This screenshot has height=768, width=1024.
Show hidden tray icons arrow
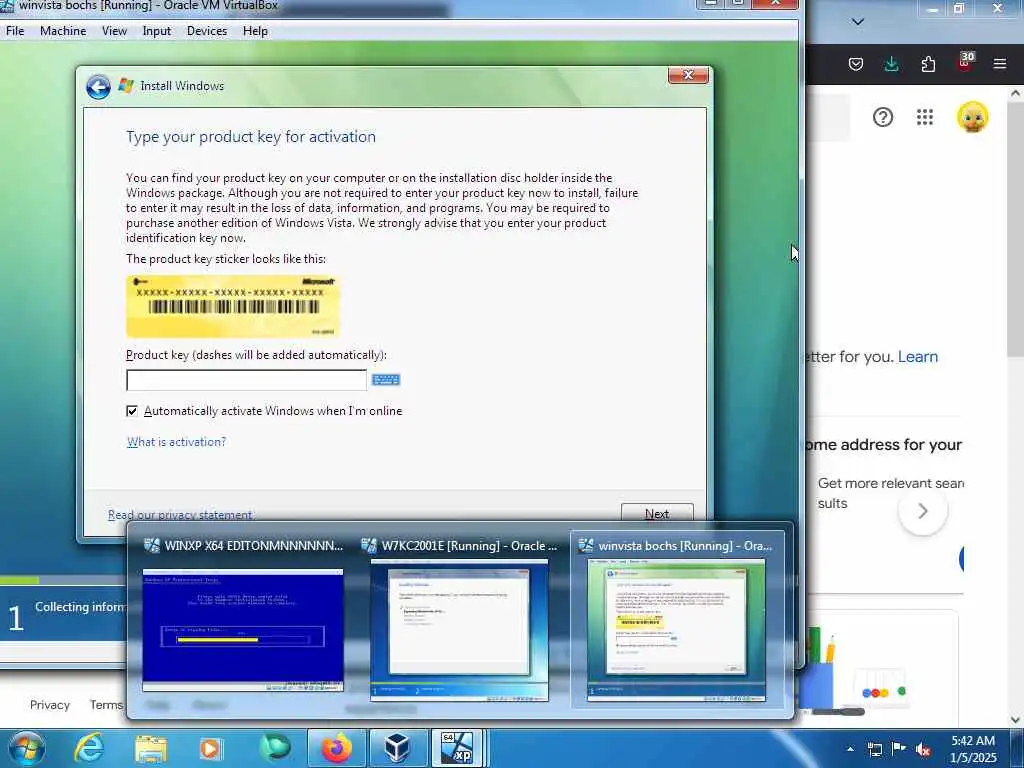point(850,749)
